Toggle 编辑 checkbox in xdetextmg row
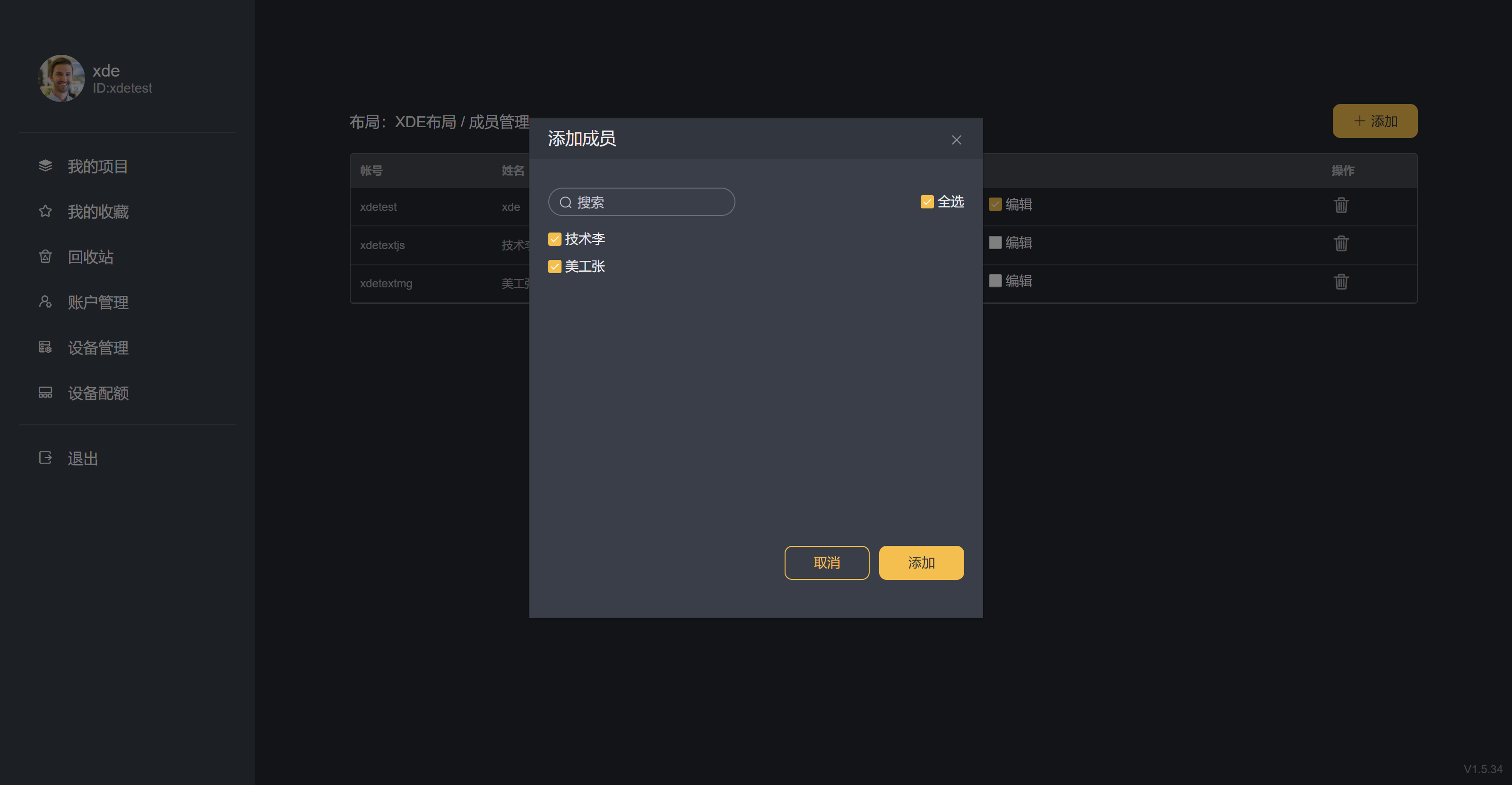This screenshot has width=1512, height=785. pos(995,281)
